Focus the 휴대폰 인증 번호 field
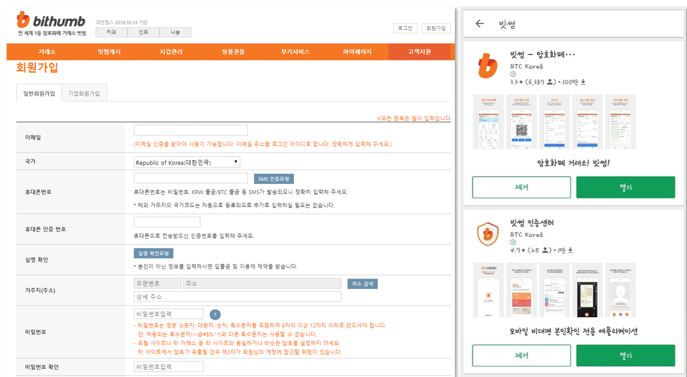Image resolution: width=687 pixels, height=377 pixels. click(167, 222)
